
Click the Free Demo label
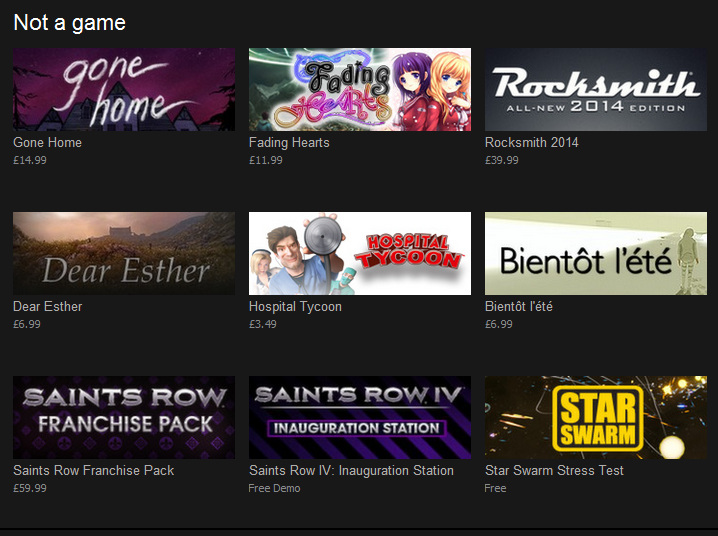[274, 488]
